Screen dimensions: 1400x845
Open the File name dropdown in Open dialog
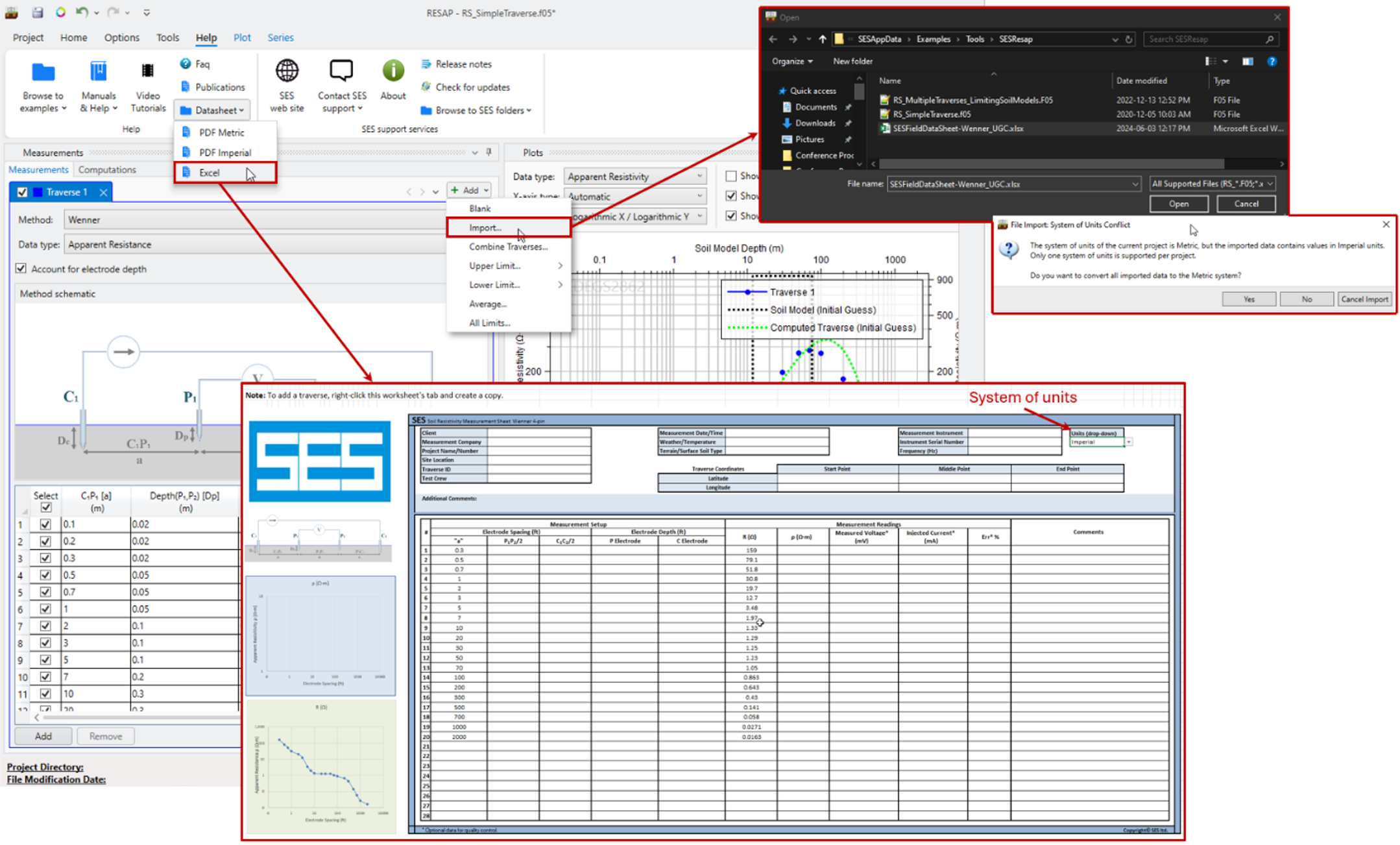click(x=1135, y=184)
